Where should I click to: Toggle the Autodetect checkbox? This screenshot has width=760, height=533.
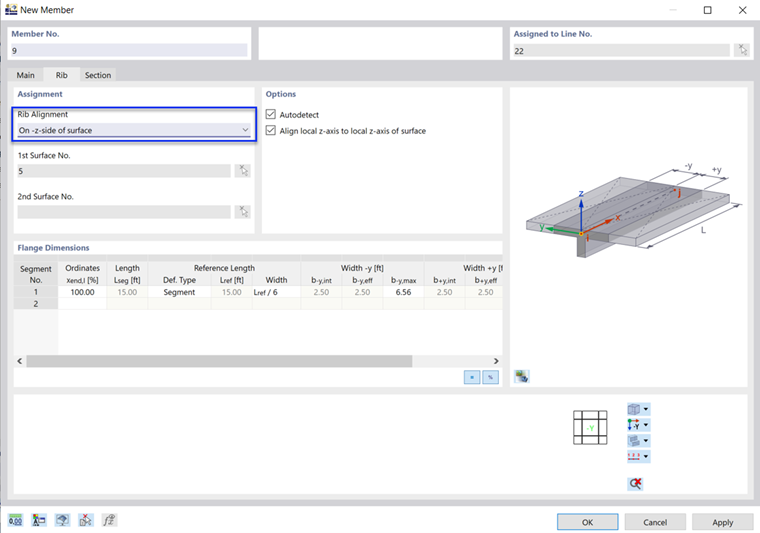(270, 114)
